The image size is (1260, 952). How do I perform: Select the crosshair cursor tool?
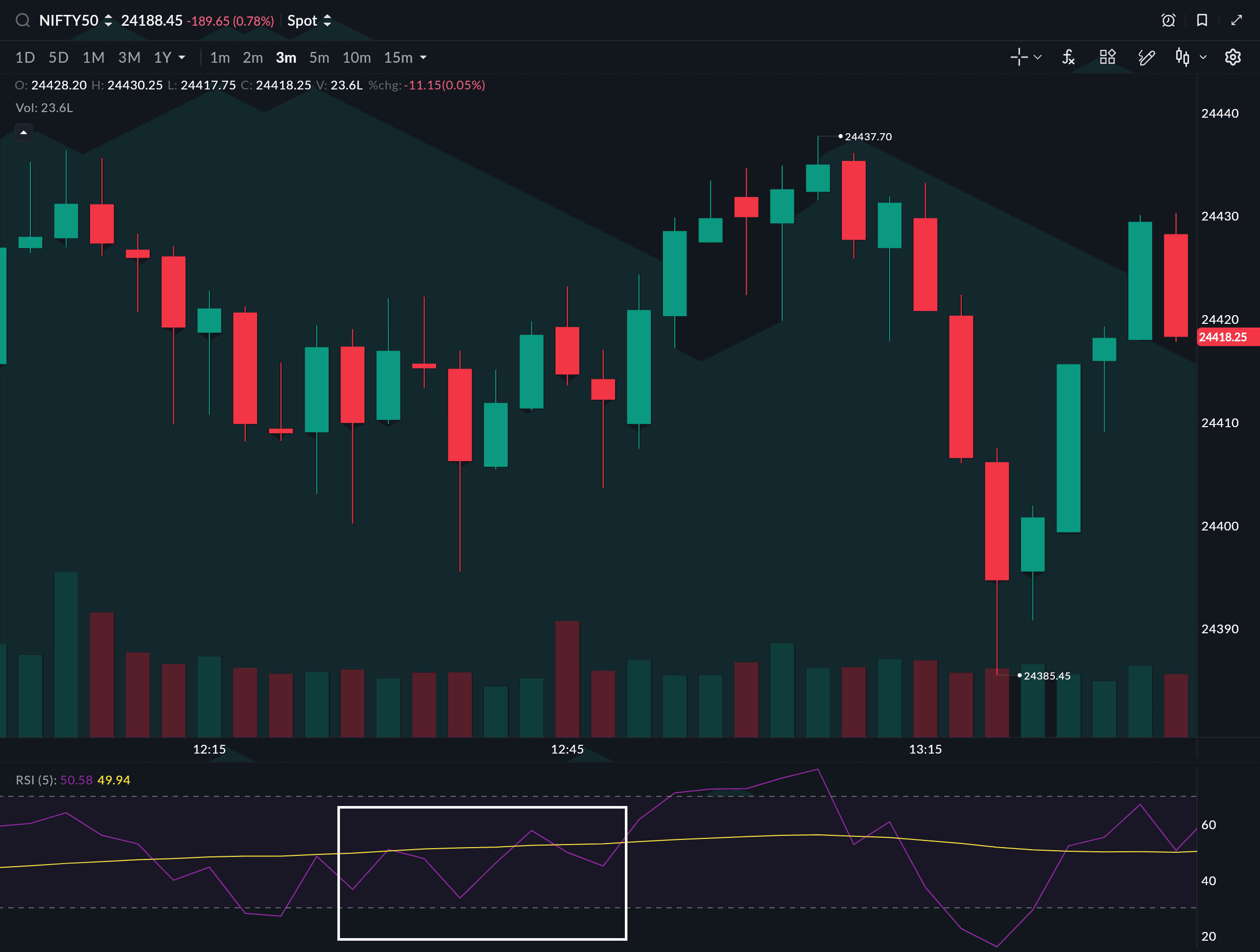click(1019, 57)
